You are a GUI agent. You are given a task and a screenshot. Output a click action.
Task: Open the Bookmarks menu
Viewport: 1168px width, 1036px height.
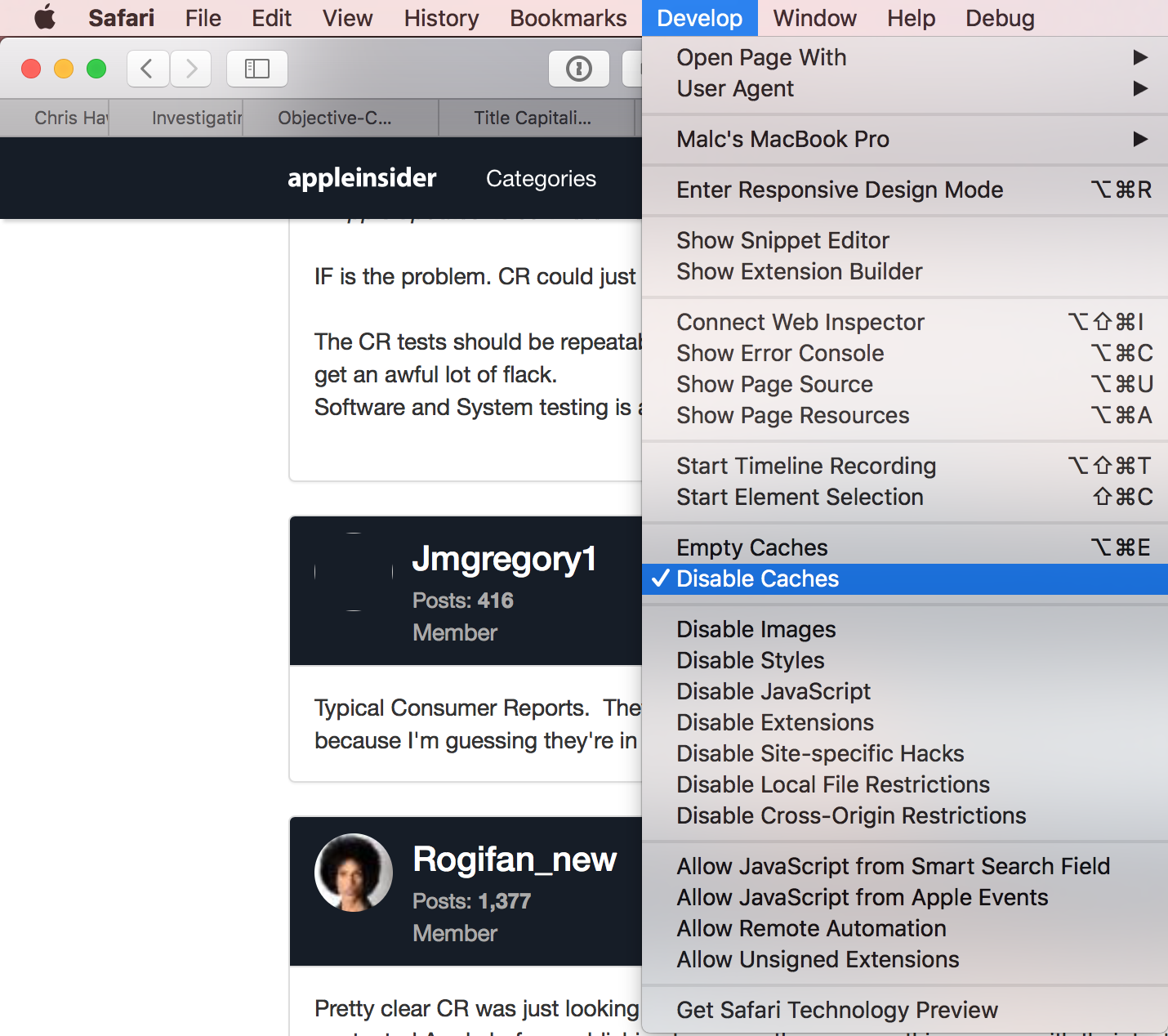[568, 18]
